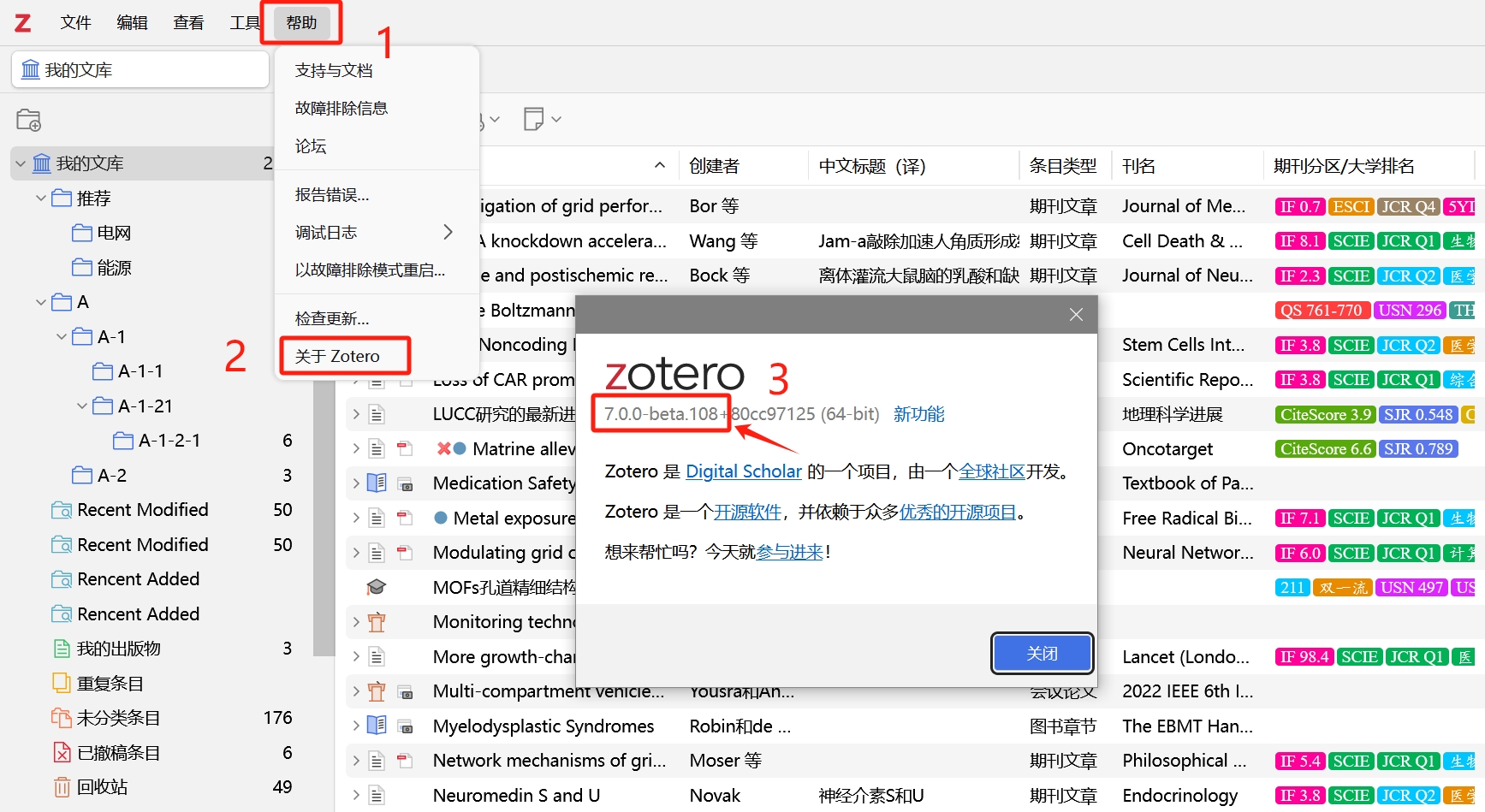Click the blue tag dot beside Matrine item
1485x812 pixels.
[x=461, y=448]
